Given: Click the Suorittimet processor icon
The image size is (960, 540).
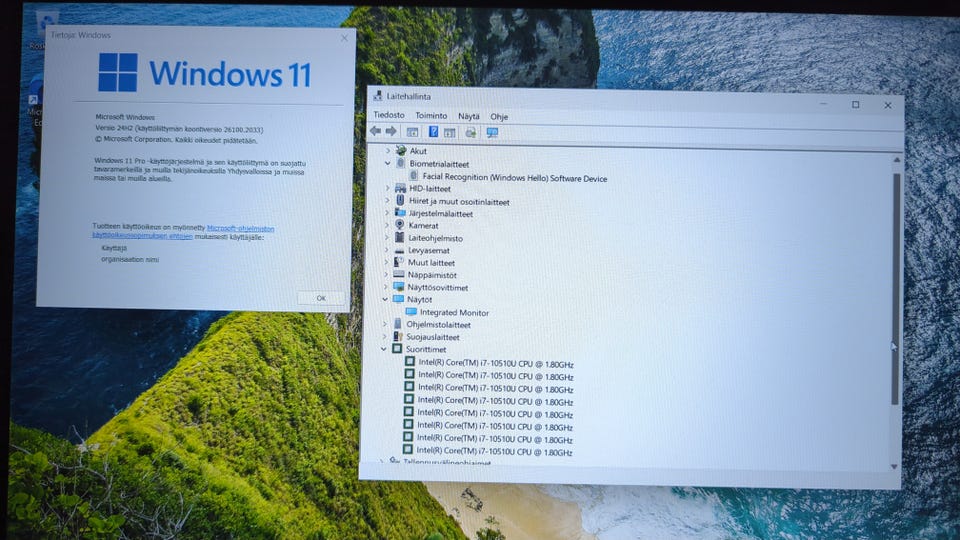Looking at the screenshot, I should pyautogui.click(x=397, y=348).
